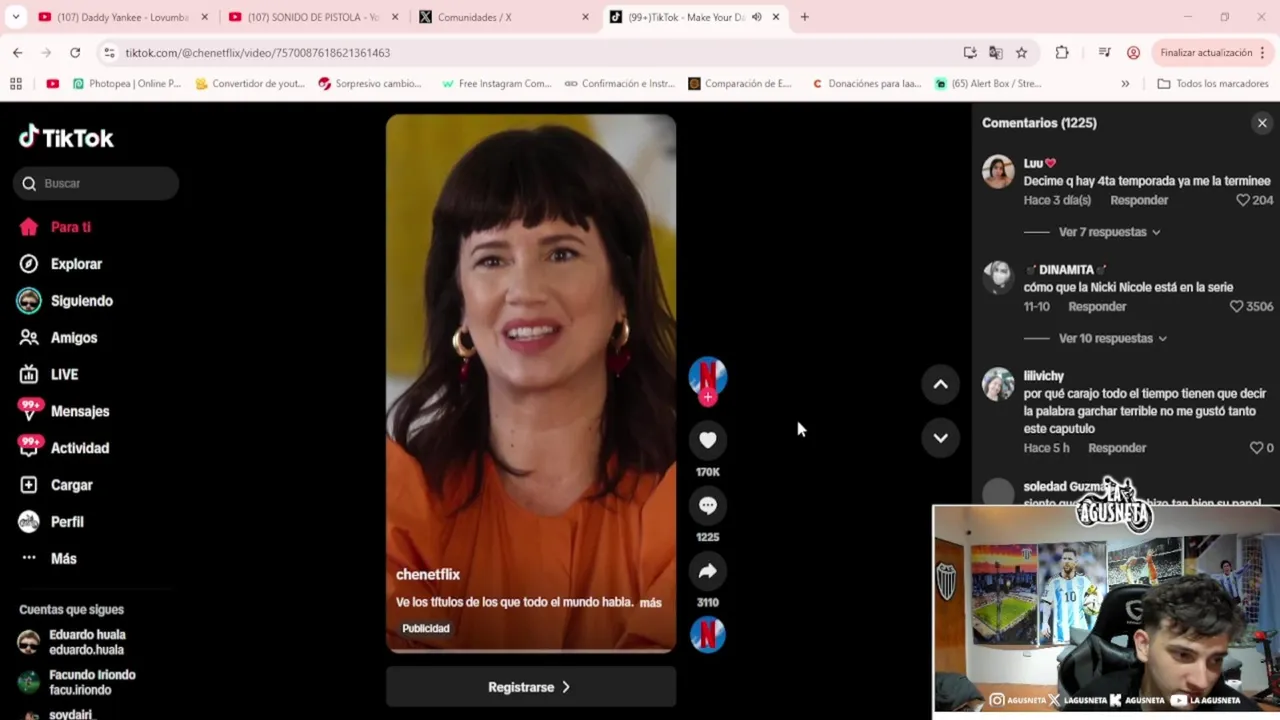Share the video with arrow icon

coord(708,571)
